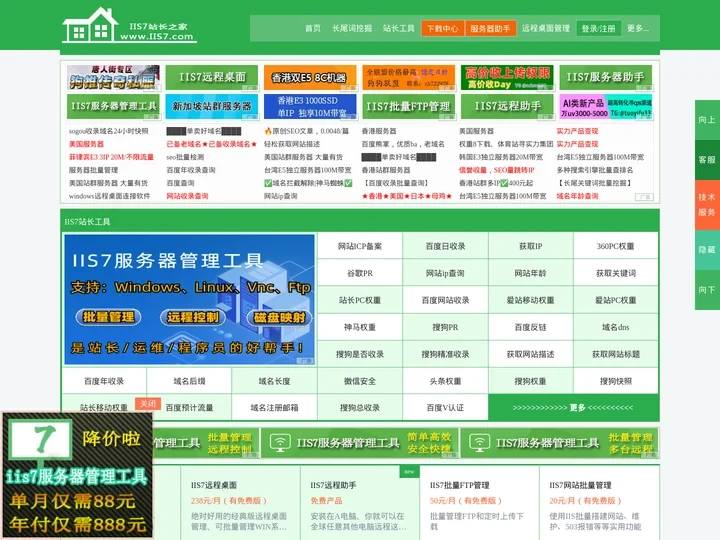Open the IIS7网站批量管理 product card title
The height and width of the screenshot is (540, 720).
(x=580, y=485)
